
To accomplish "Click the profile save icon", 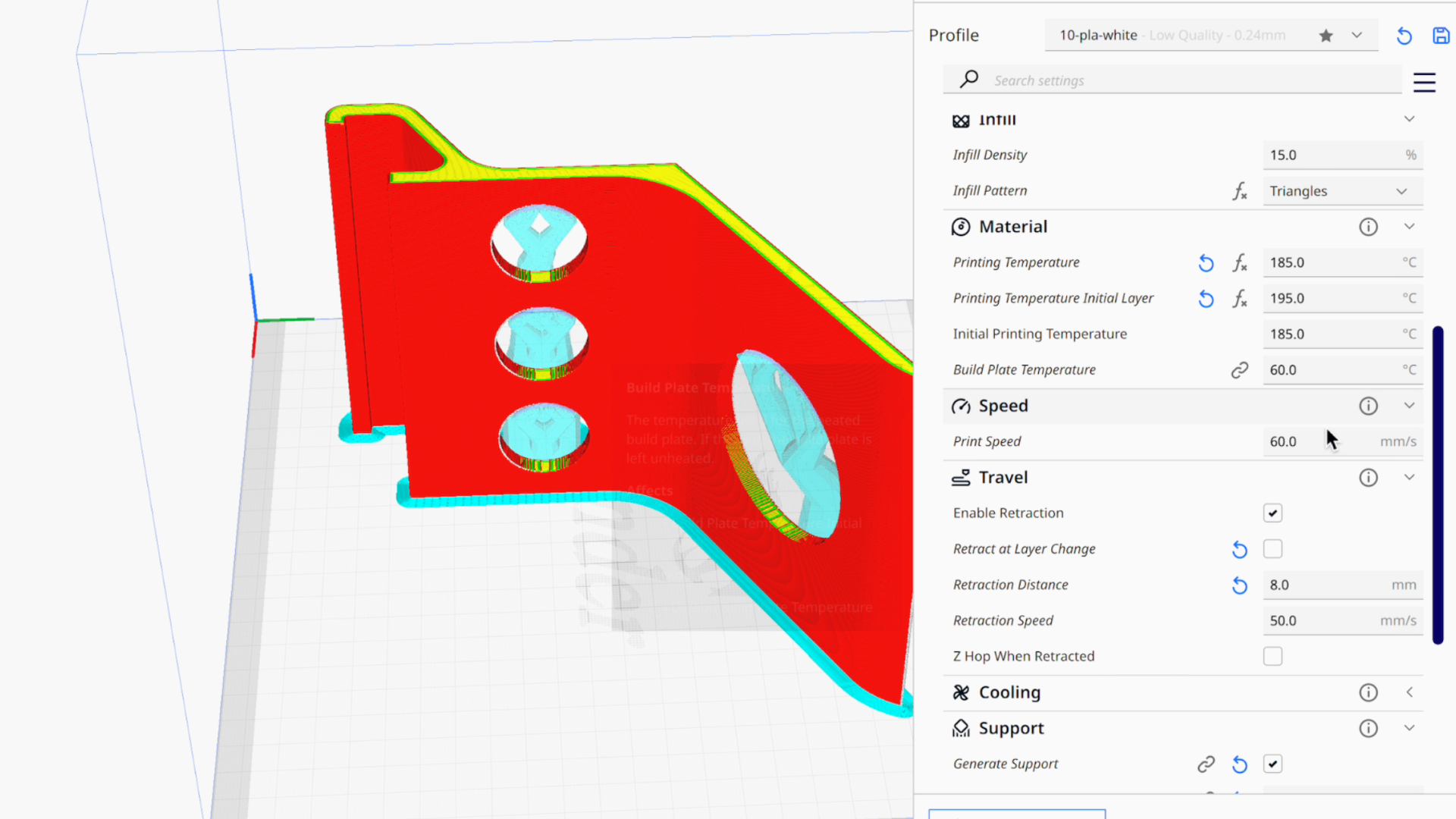I will (x=1441, y=35).
